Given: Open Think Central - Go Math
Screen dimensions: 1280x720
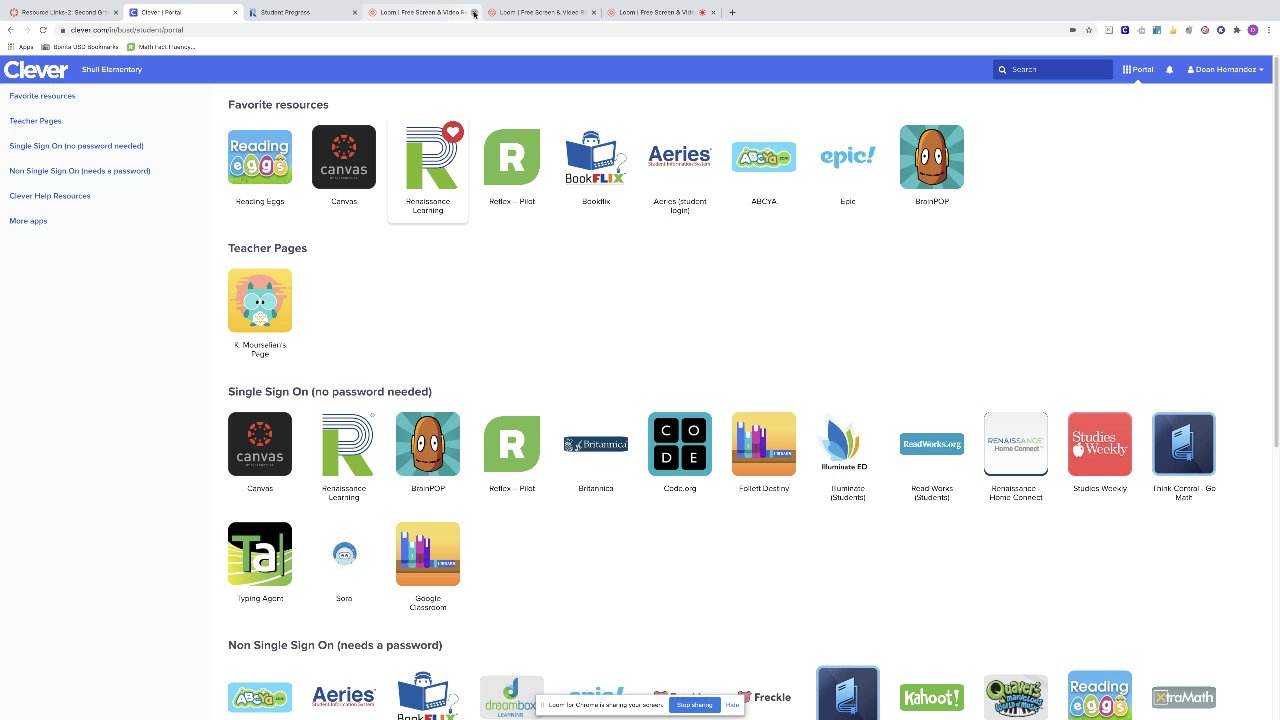Looking at the screenshot, I should tap(1184, 444).
